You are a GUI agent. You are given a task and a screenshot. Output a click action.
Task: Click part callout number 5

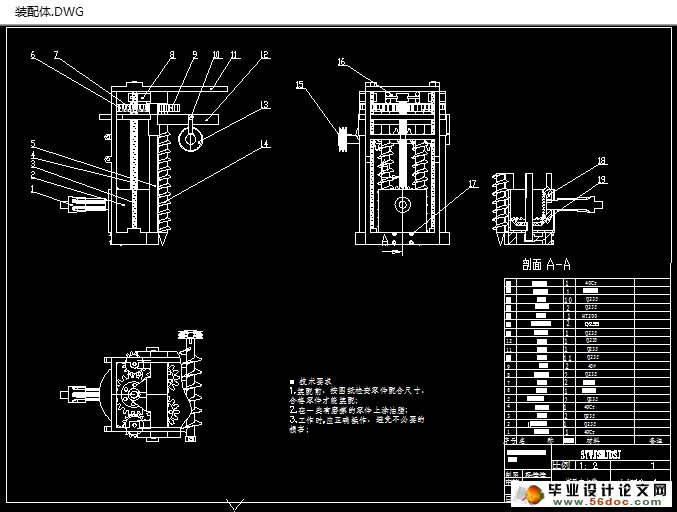click(x=33, y=144)
